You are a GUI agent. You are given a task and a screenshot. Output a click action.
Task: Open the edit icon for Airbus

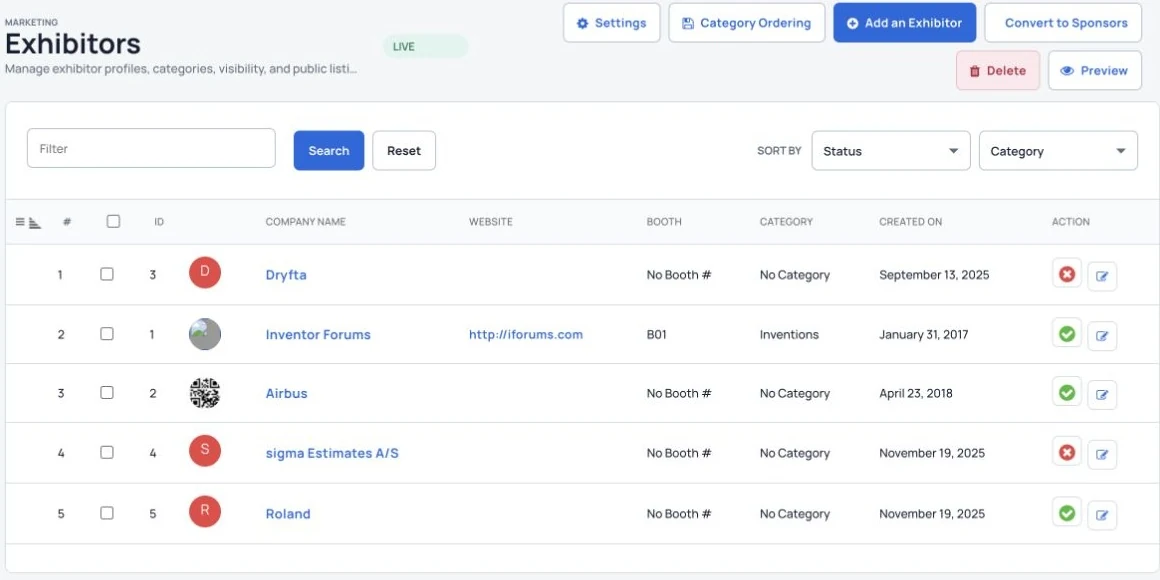coord(1102,395)
